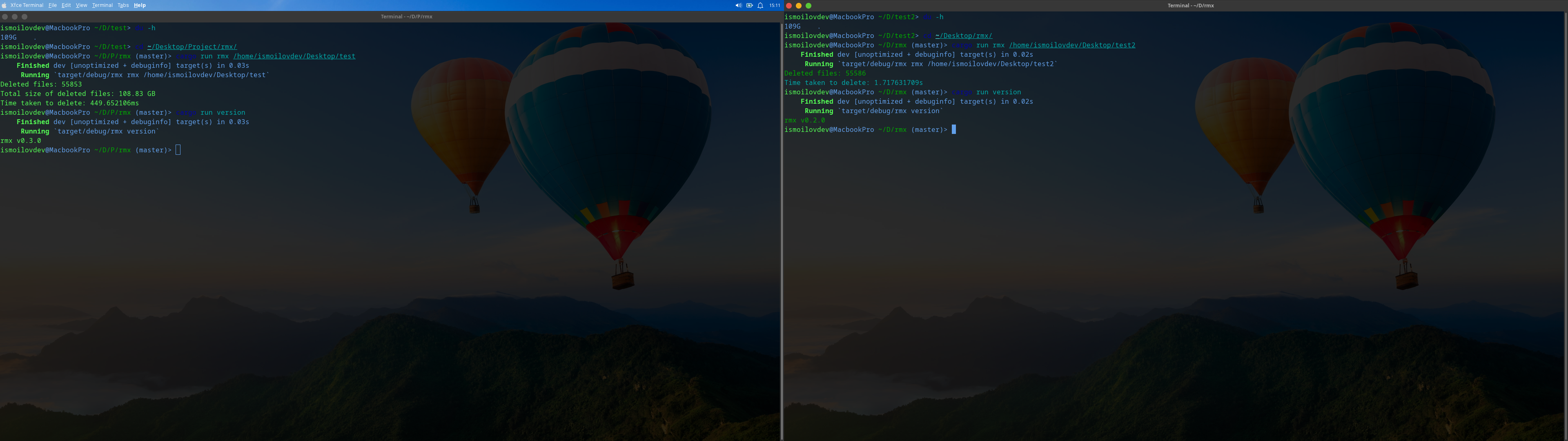The height and width of the screenshot is (441, 1568).
Task: Open the File menu
Action: click(x=52, y=5)
